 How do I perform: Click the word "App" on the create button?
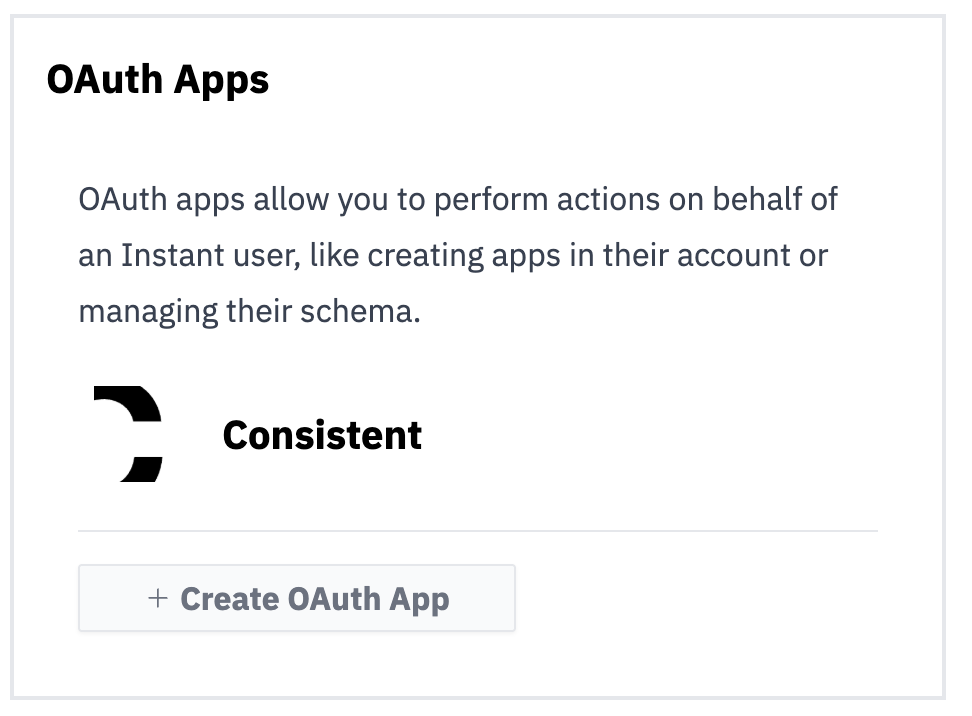pyautogui.click(x=420, y=599)
